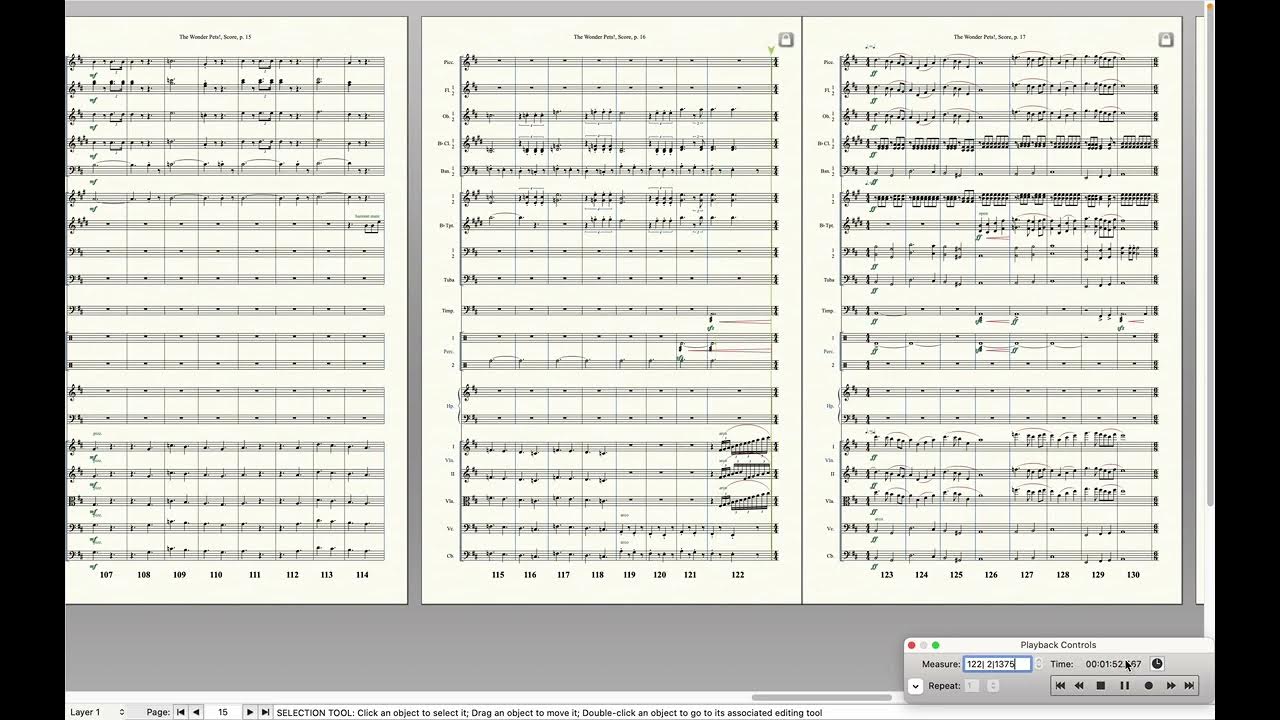Click the Measure stepper arrows
The width and height of the screenshot is (1280, 720).
1038,664
